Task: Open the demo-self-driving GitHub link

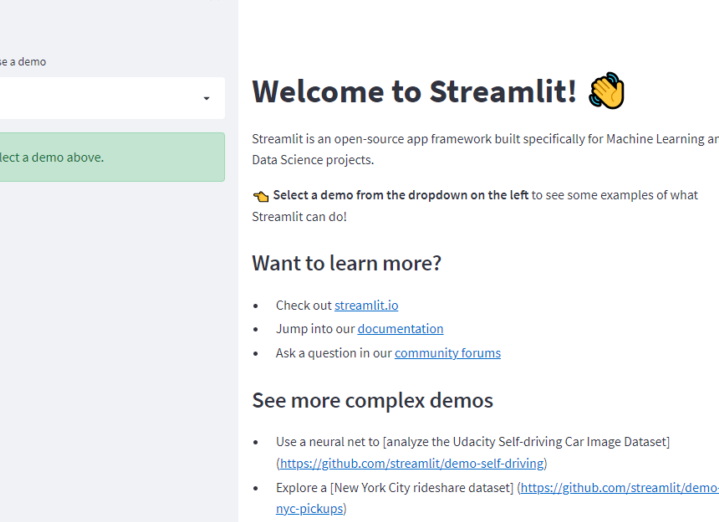Action: 411,464
